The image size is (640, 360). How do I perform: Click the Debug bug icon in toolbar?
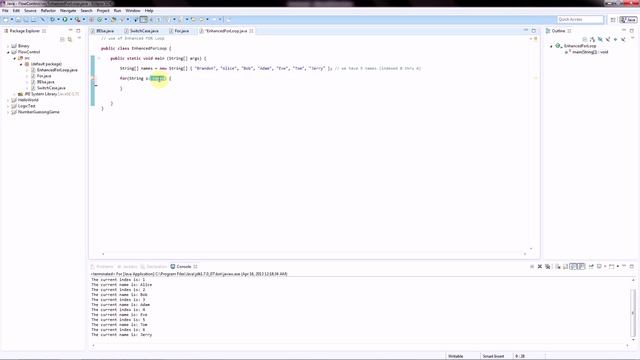point(52,20)
